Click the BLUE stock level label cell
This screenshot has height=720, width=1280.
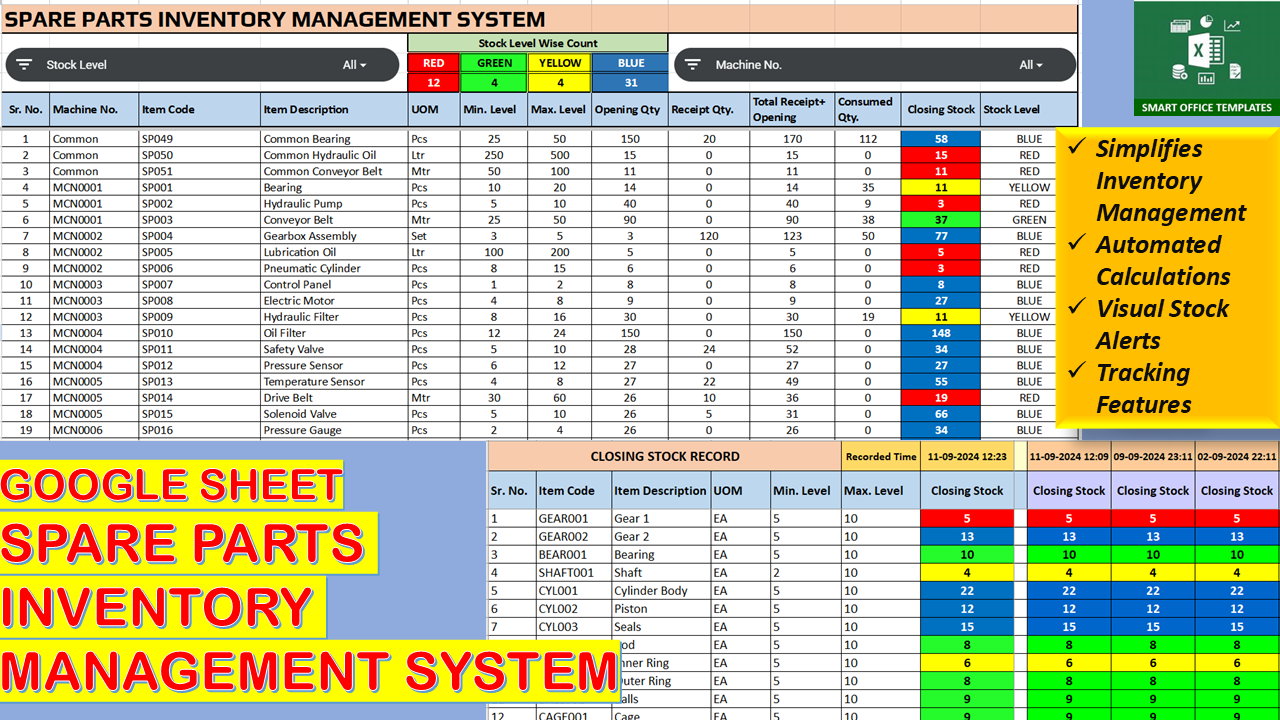631,63
